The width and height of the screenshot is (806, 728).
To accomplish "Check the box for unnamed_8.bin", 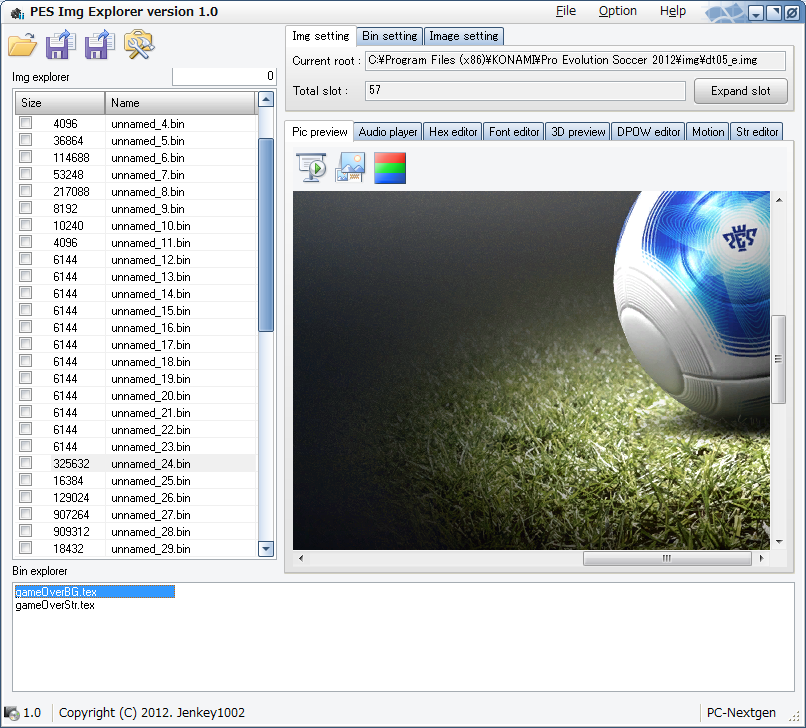I will [26, 192].
